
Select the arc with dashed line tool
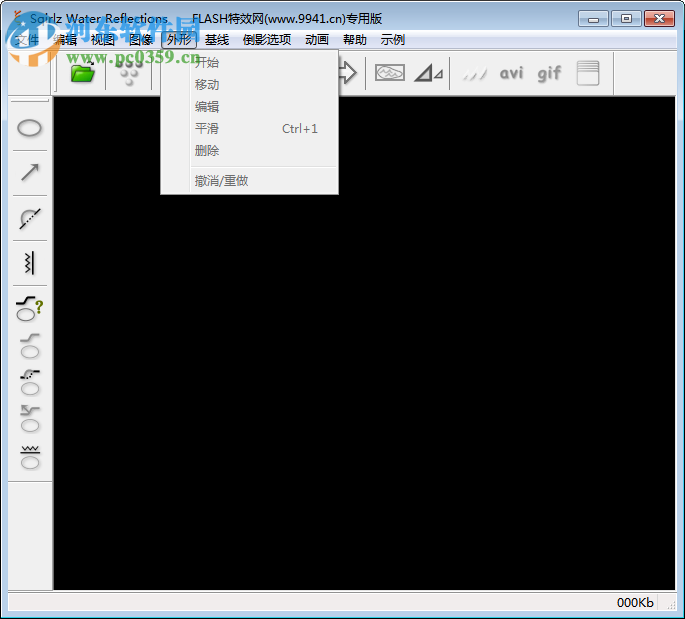point(30,218)
